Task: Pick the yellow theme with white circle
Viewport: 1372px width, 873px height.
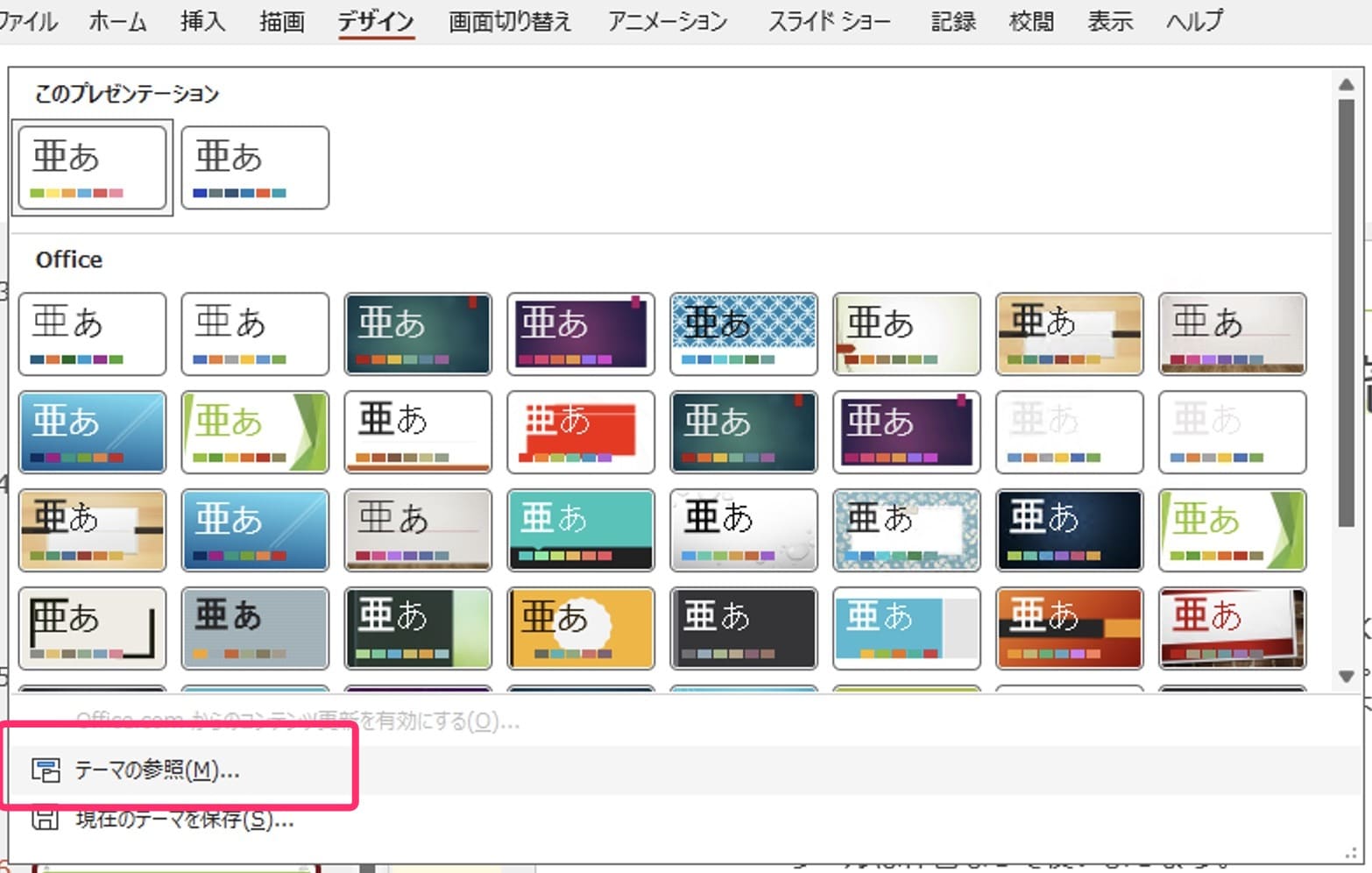Action: click(x=581, y=628)
